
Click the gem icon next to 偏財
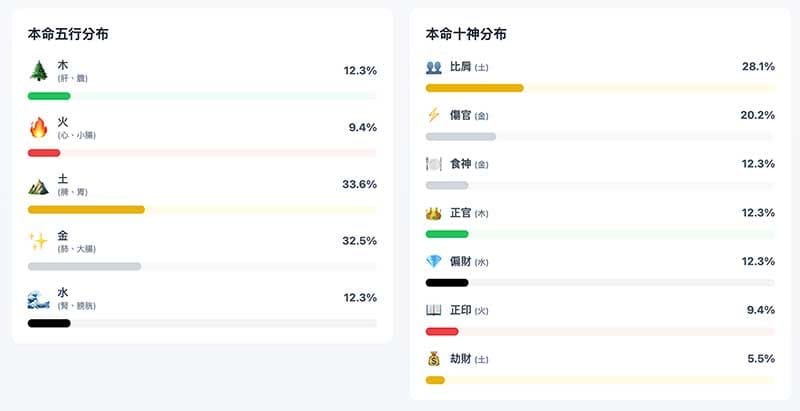coord(433,261)
